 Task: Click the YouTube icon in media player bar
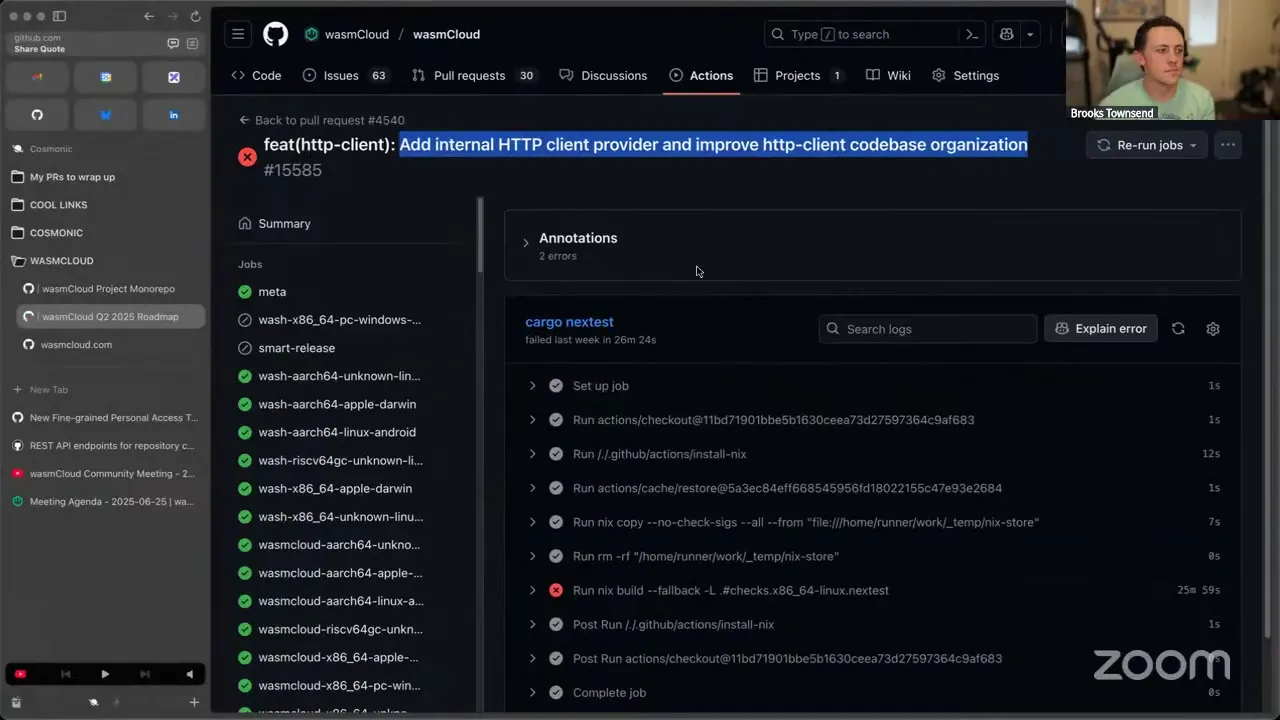(x=20, y=674)
